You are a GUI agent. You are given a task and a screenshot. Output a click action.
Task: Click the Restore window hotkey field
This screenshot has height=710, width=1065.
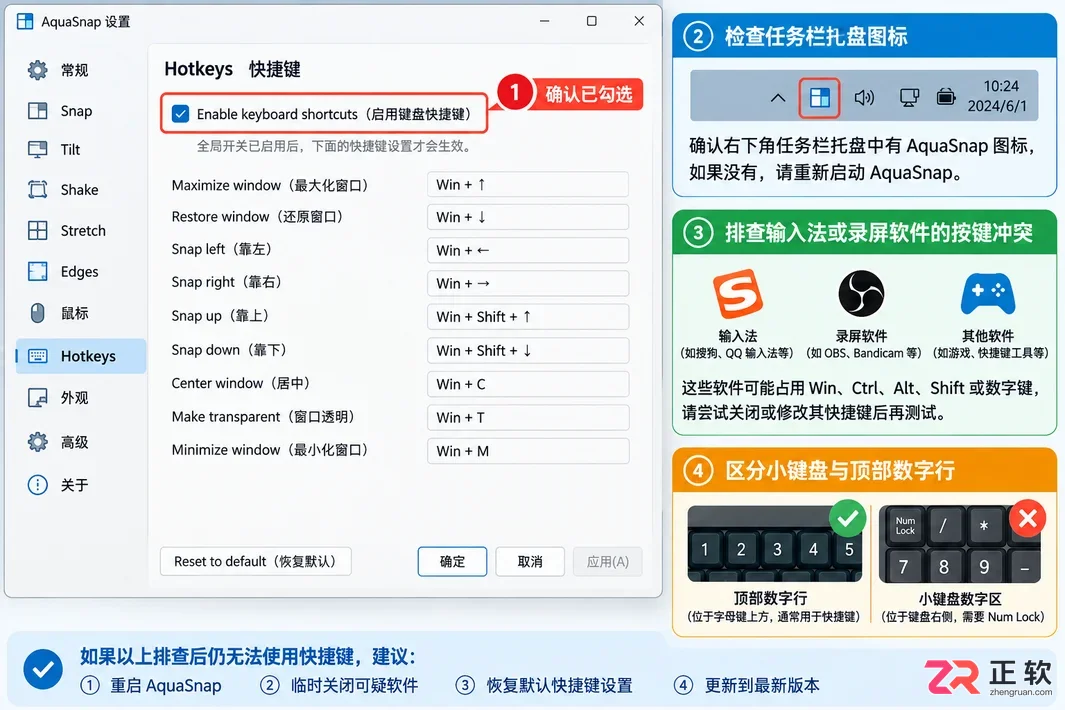pyautogui.click(x=528, y=217)
